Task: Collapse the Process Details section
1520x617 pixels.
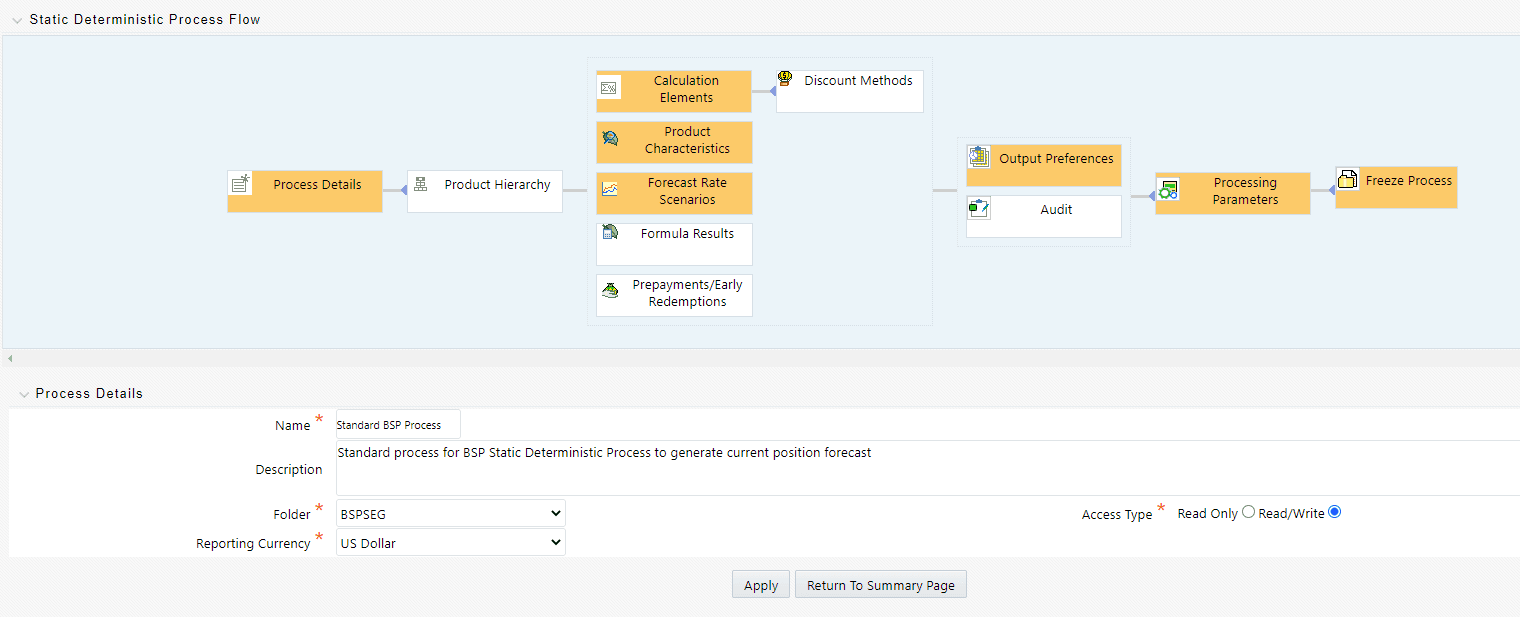Action: point(24,394)
